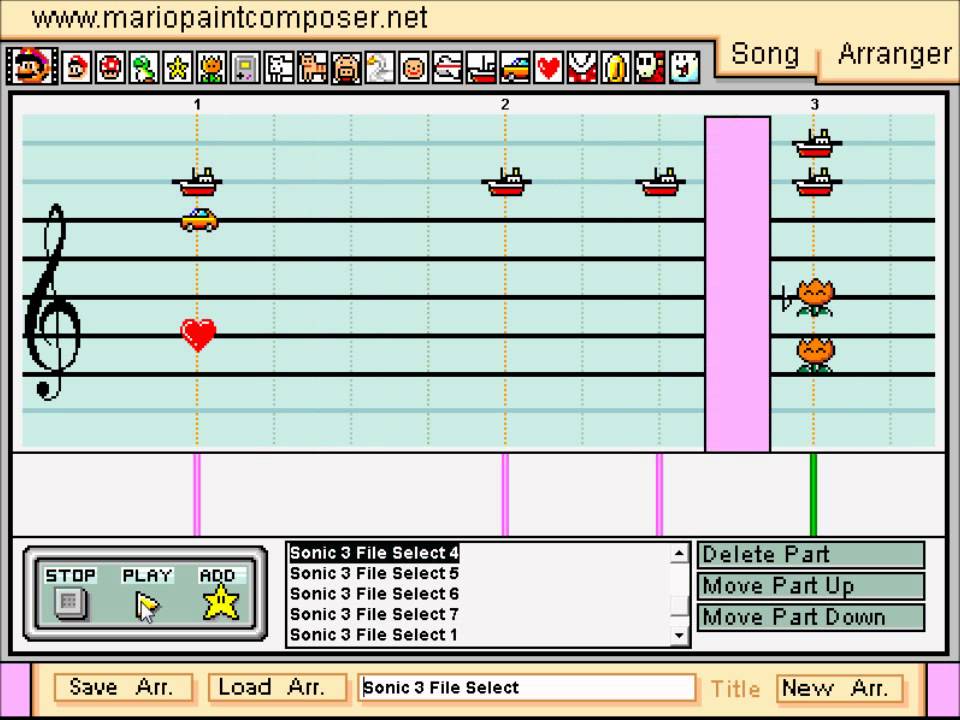Viewport: 960px width, 720px height.
Task: Click measure number 1 above staff
Action: click(x=197, y=105)
